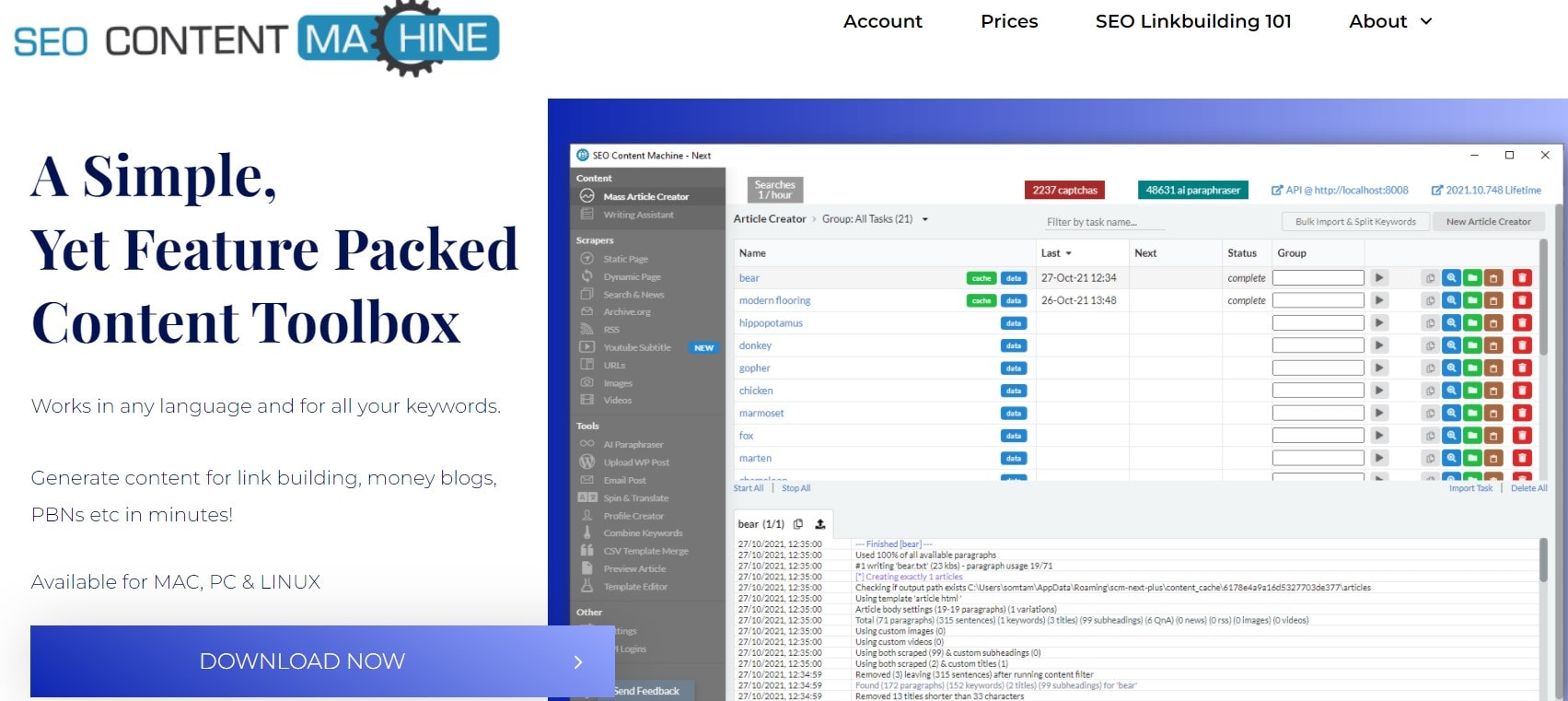
Task: Open the green folder icon for donkey
Action: coord(1472,345)
